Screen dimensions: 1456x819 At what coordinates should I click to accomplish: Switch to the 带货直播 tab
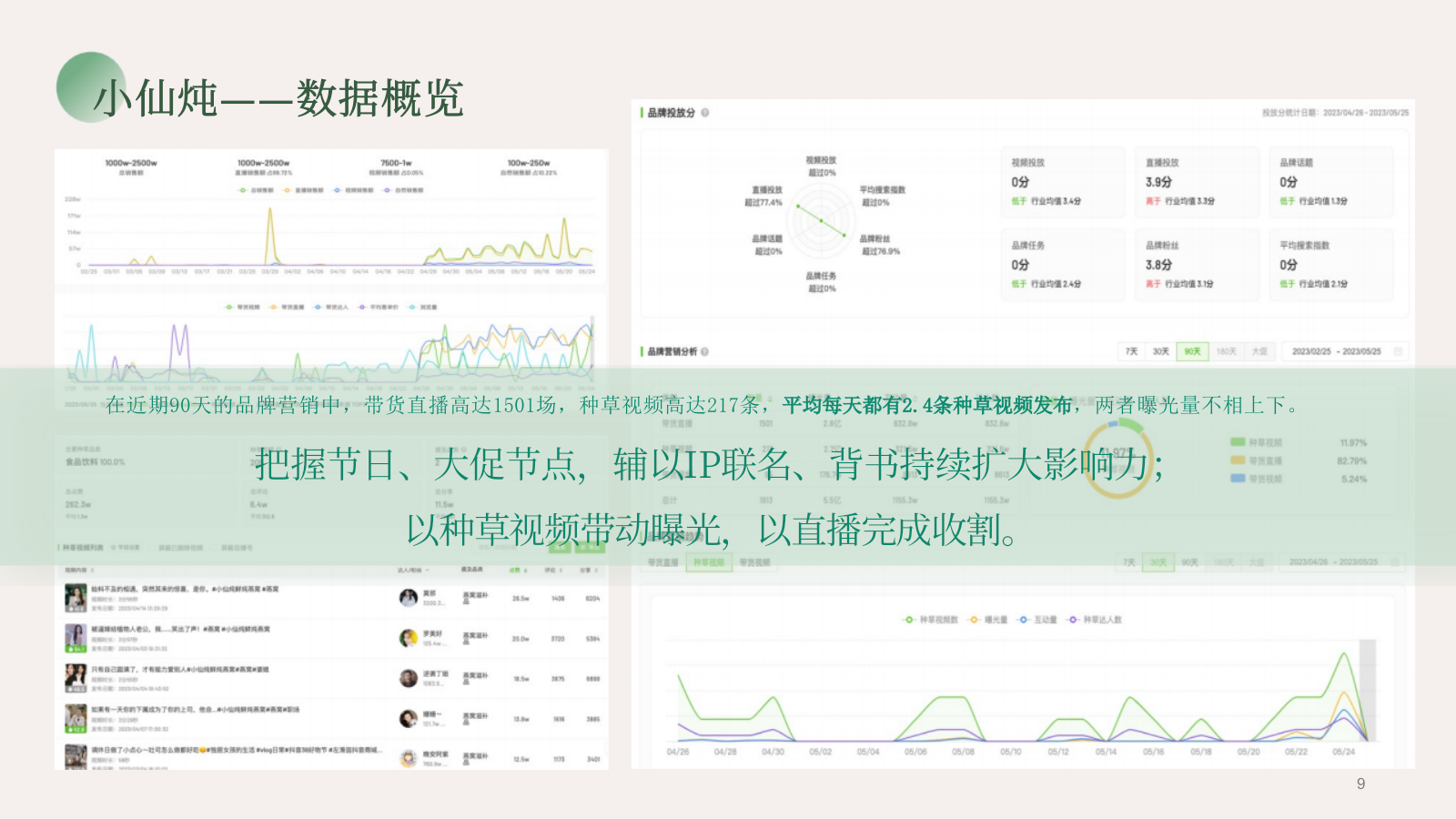(662, 562)
